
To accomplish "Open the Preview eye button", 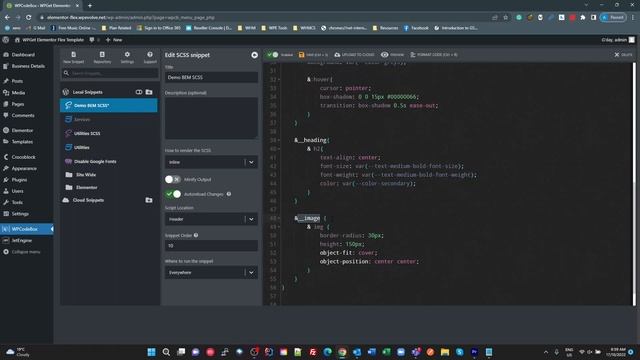I will click(392, 55).
